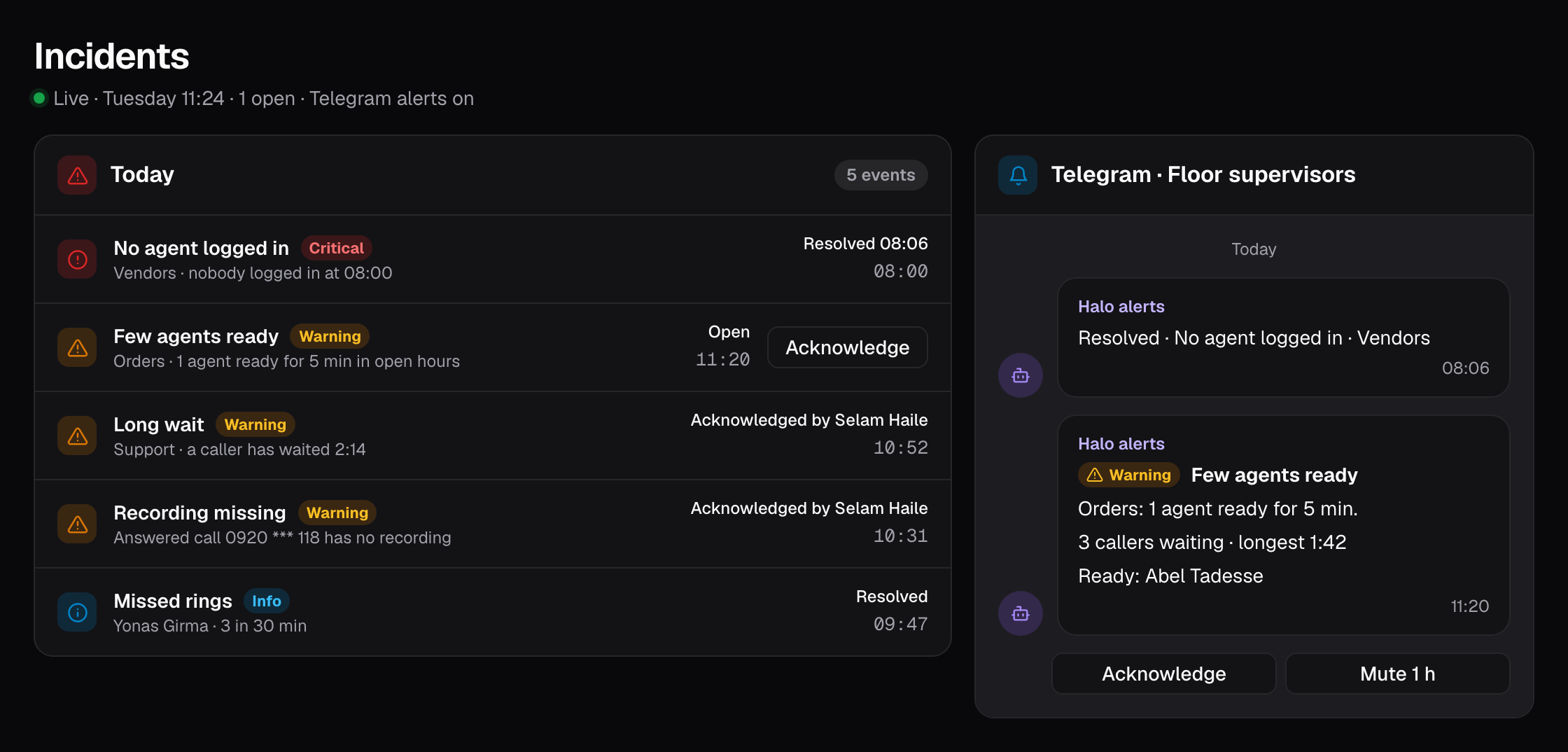1568x752 pixels.
Task: Open the No agent logged in incident title
Action: pyautogui.click(x=201, y=248)
